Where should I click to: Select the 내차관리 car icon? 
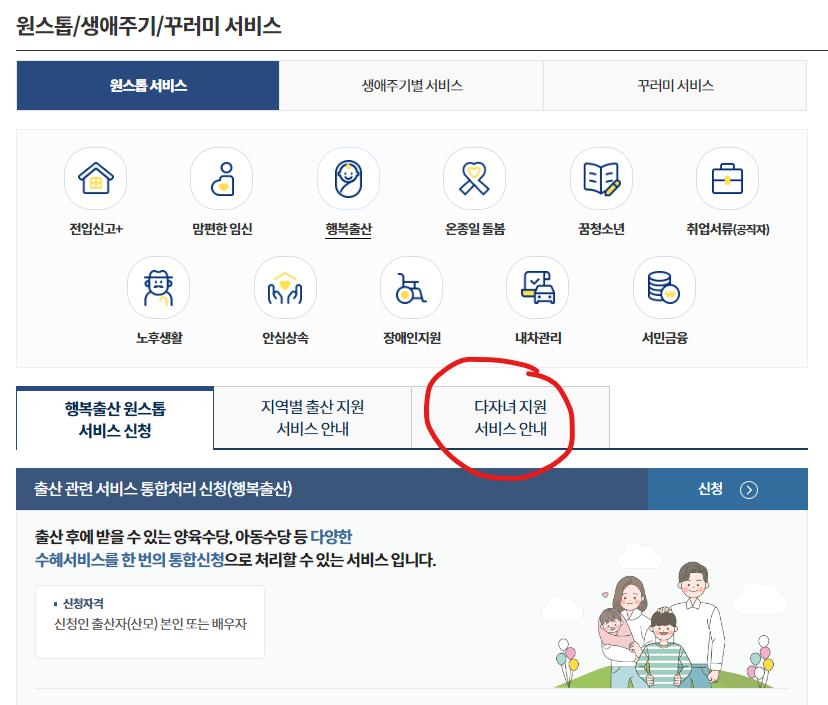click(x=537, y=288)
